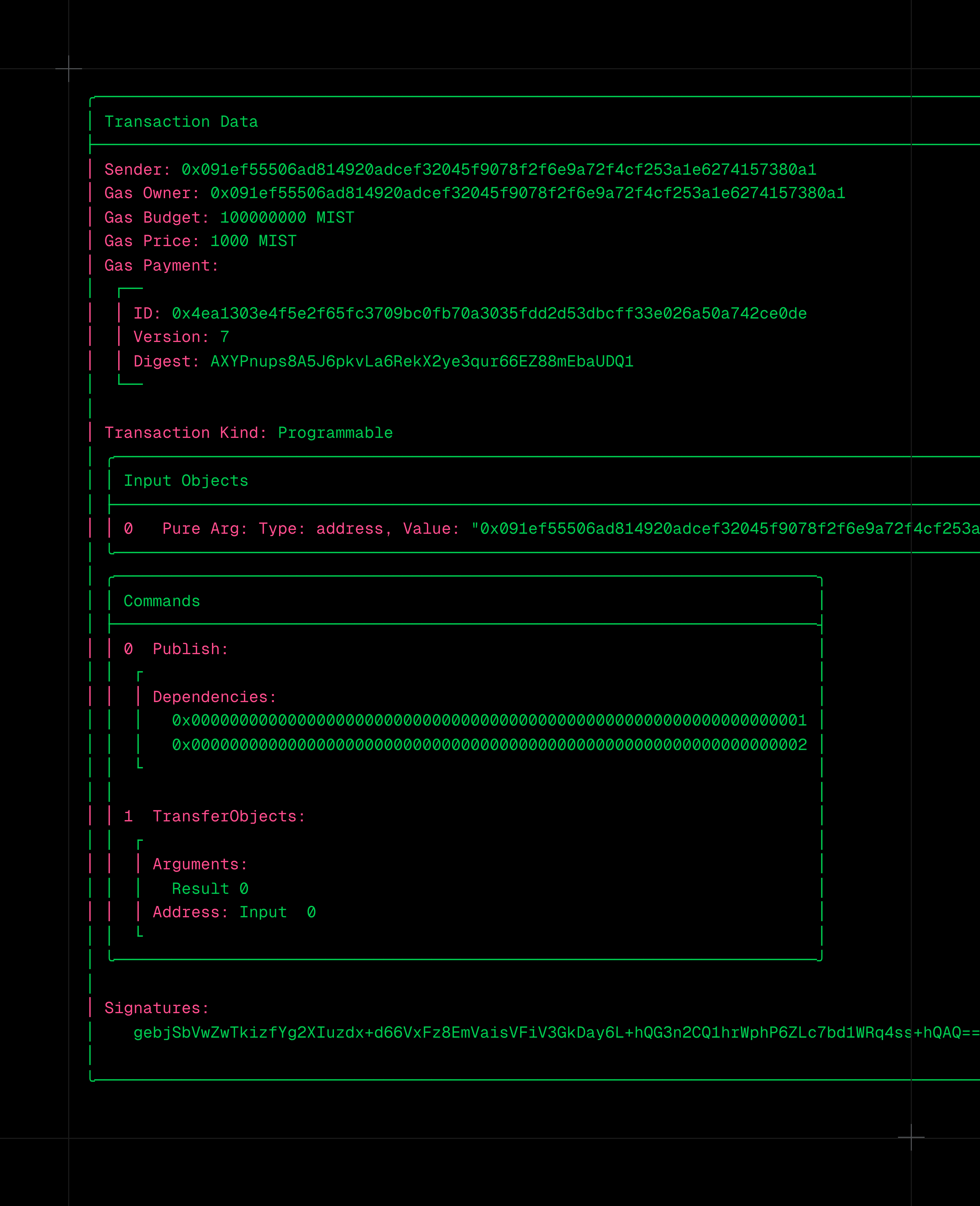
Task: Click the Gas Price 1000 MIST value
Action: point(253,241)
